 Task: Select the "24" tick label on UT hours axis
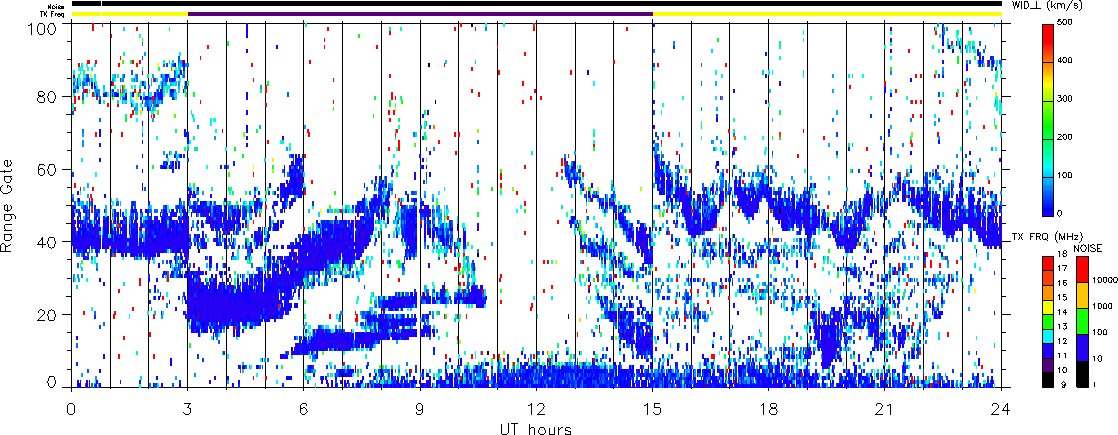coord(1002,408)
